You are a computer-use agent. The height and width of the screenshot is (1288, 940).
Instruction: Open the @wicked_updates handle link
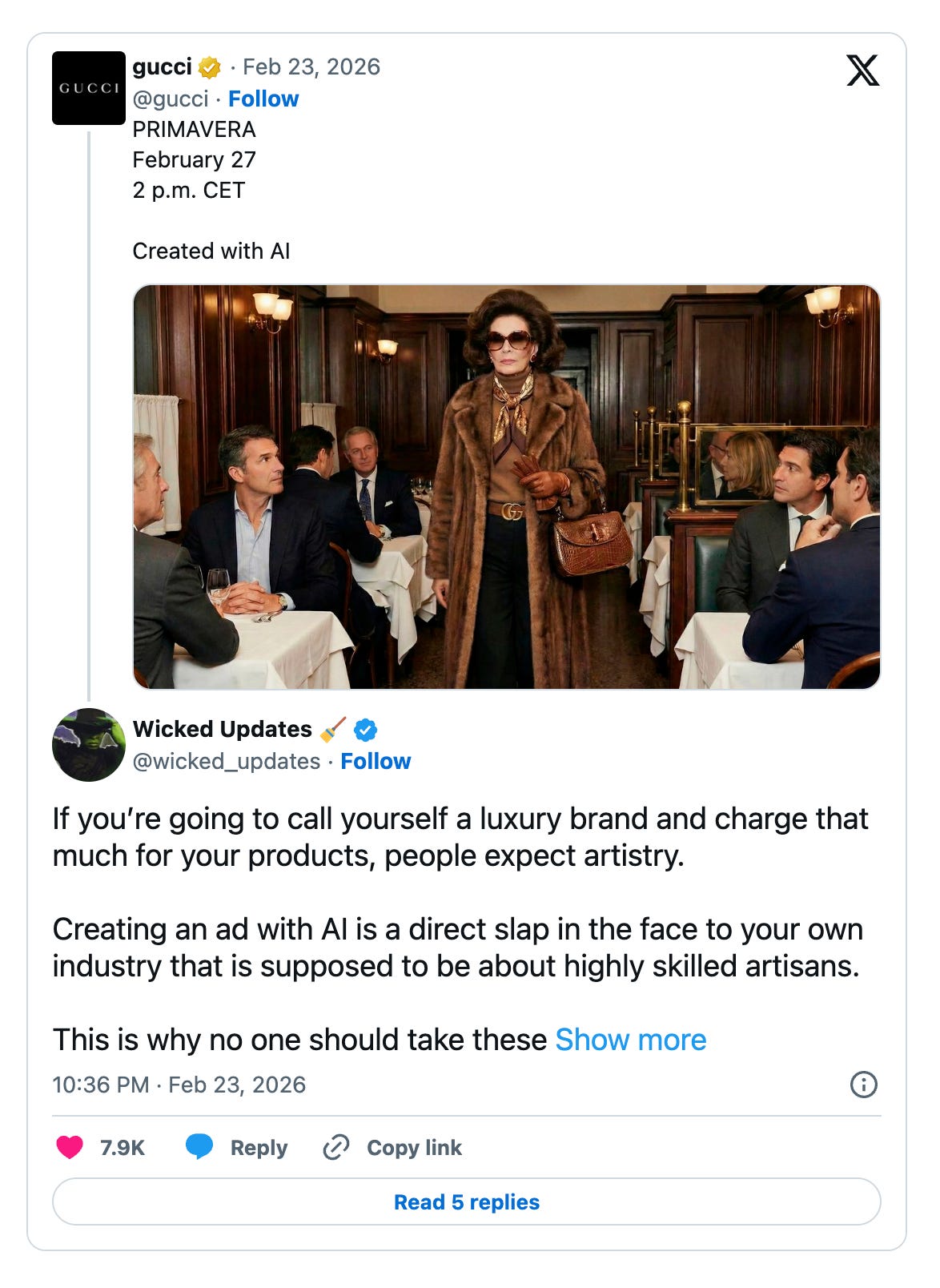click(x=227, y=761)
